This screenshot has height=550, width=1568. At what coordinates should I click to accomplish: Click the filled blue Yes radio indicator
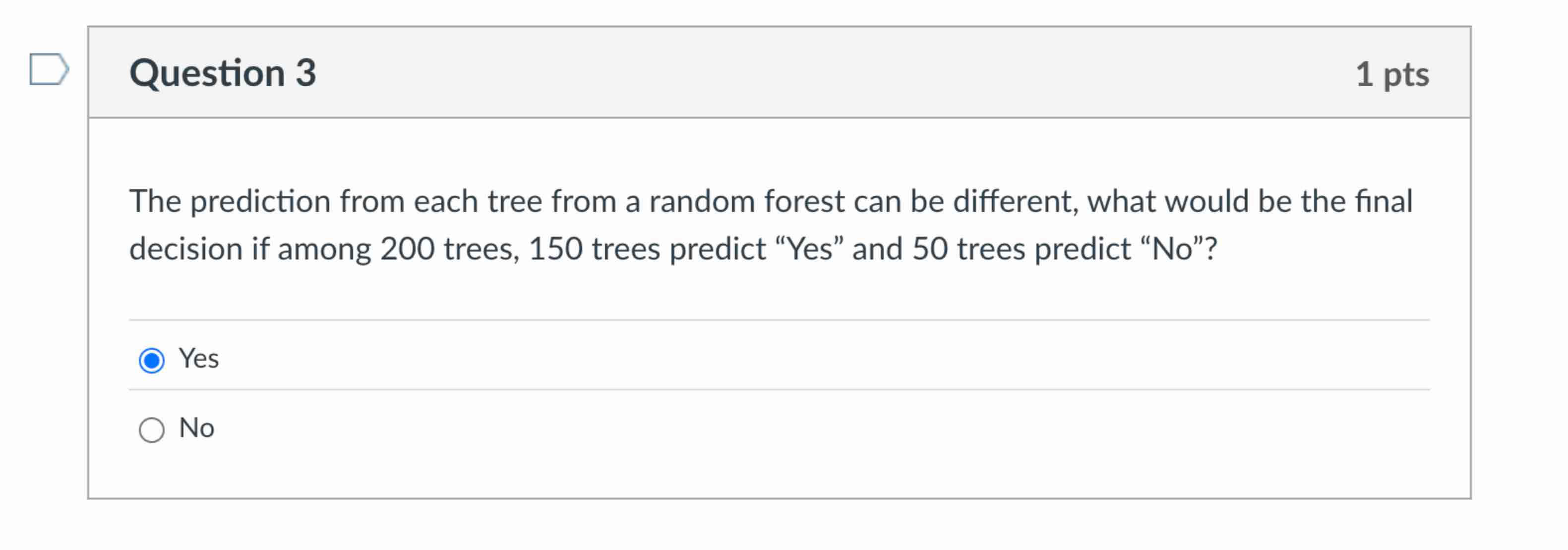pyautogui.click(x=152, y=360)
